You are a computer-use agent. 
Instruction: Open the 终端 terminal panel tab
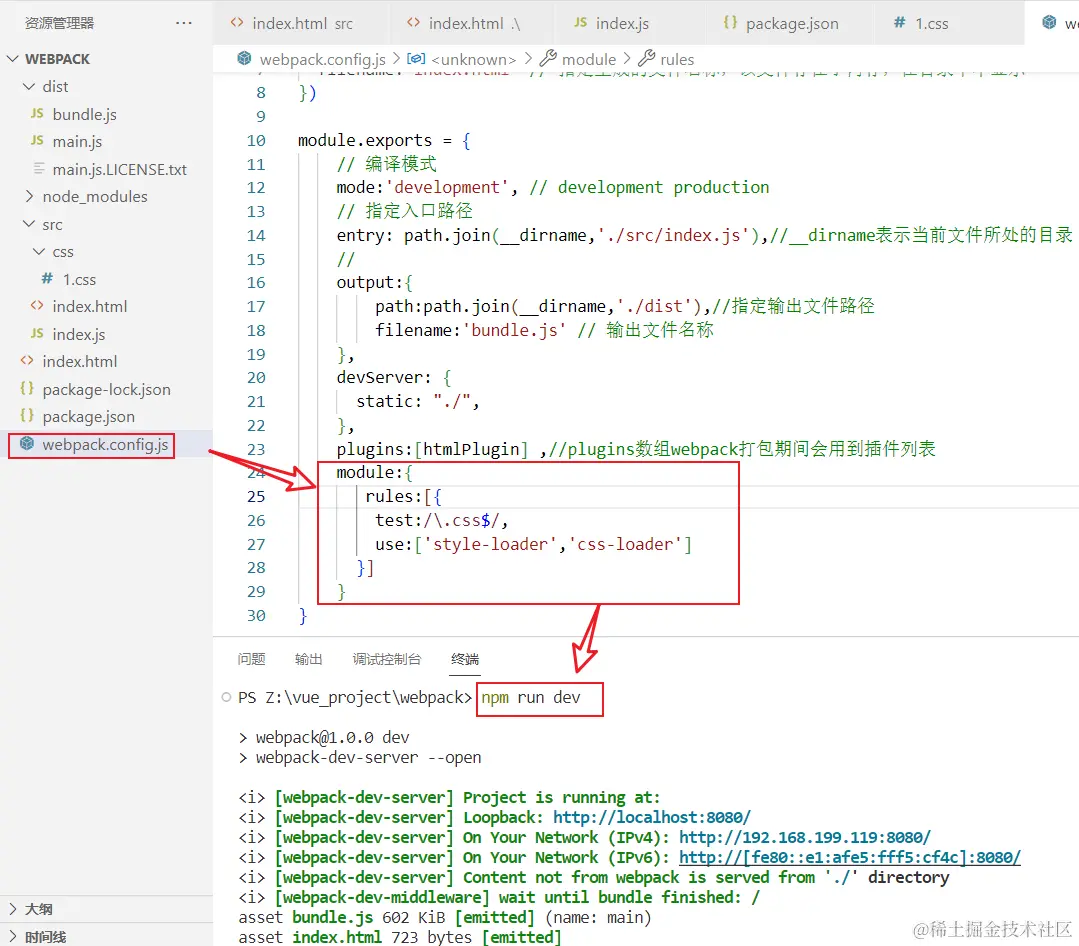pos(465,659)
